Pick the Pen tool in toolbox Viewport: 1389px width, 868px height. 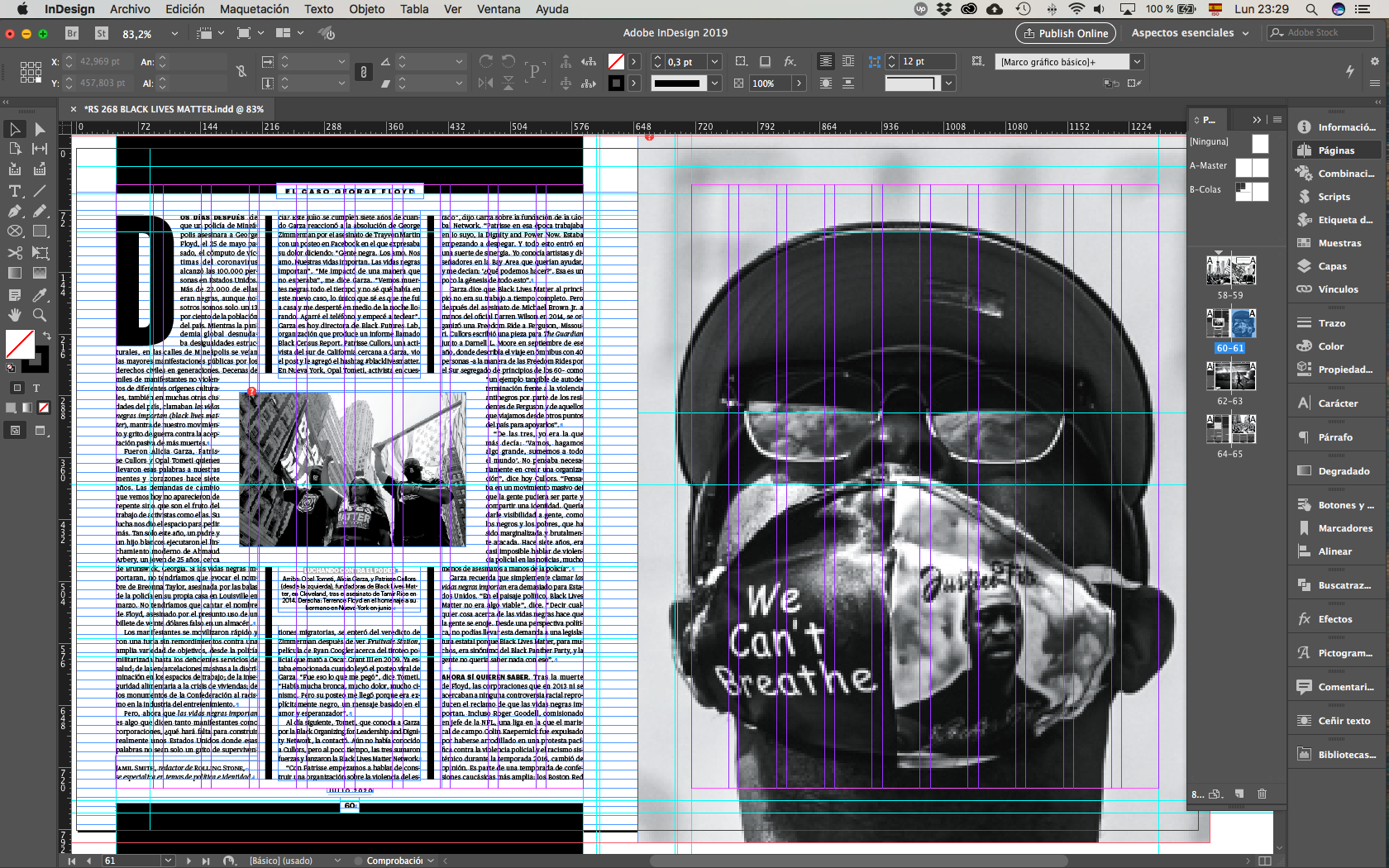[x=15, y=212]
